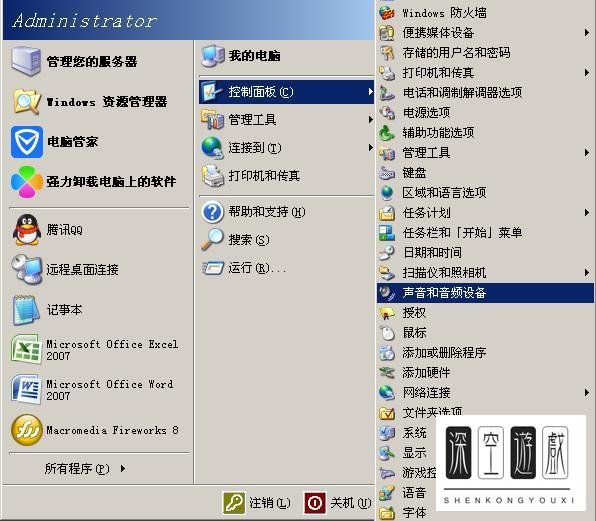Open 电脑管家 shield icon
Image resolution: width=596 pixels, height=521 pixels.
tap(27, 142)
